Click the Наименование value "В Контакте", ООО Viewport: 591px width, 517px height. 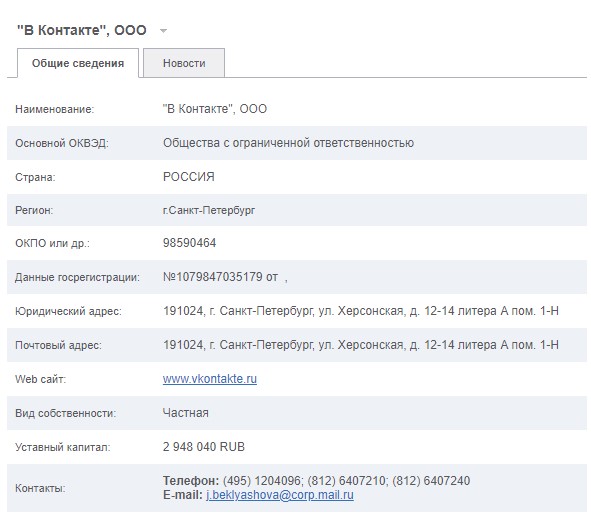point(215,109)
